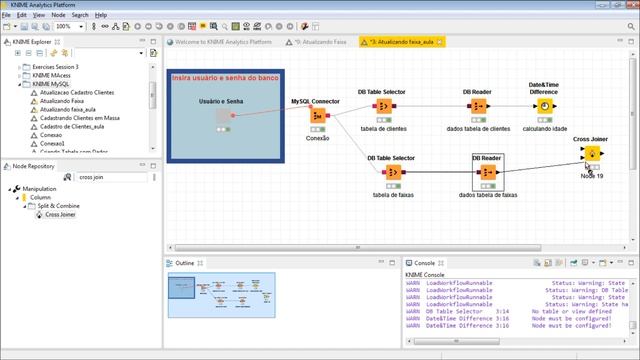This screenshot has width=640, height=360.
Task: Click the workflow canvas horizontal scrollbar
Action: (358, 248)
